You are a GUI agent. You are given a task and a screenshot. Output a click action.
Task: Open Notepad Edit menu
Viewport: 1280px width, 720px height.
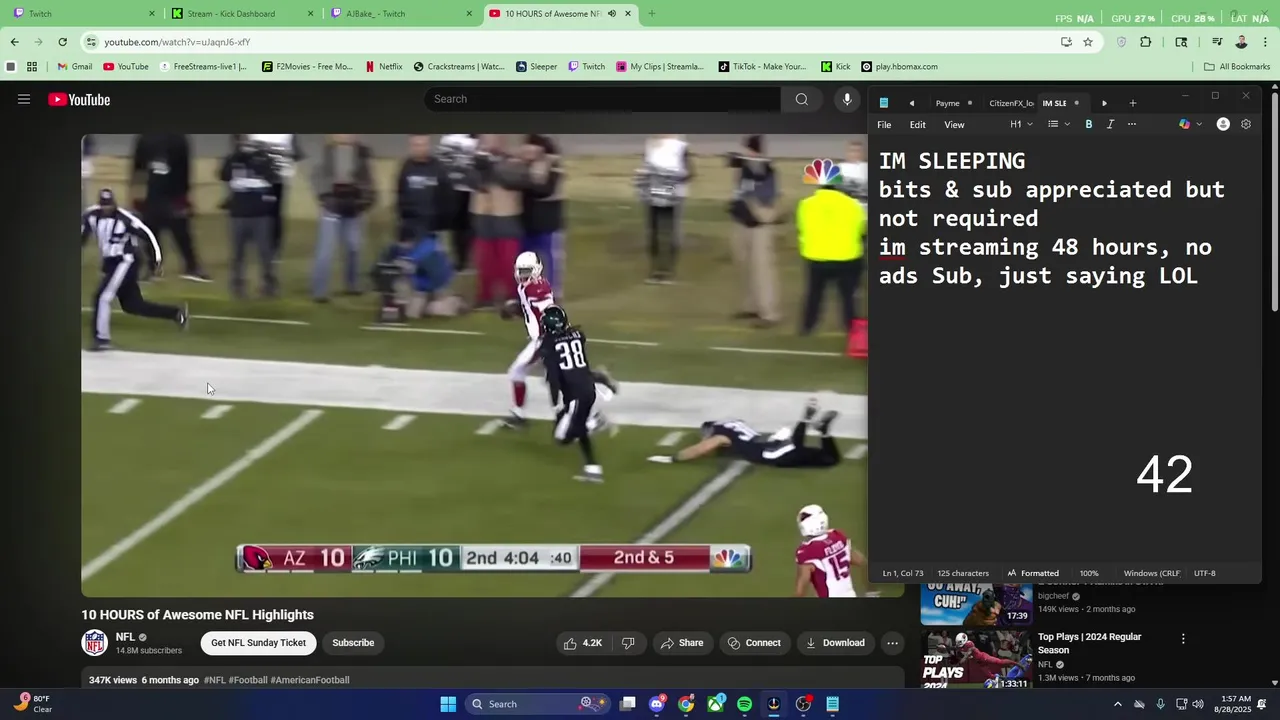(917, 125)
